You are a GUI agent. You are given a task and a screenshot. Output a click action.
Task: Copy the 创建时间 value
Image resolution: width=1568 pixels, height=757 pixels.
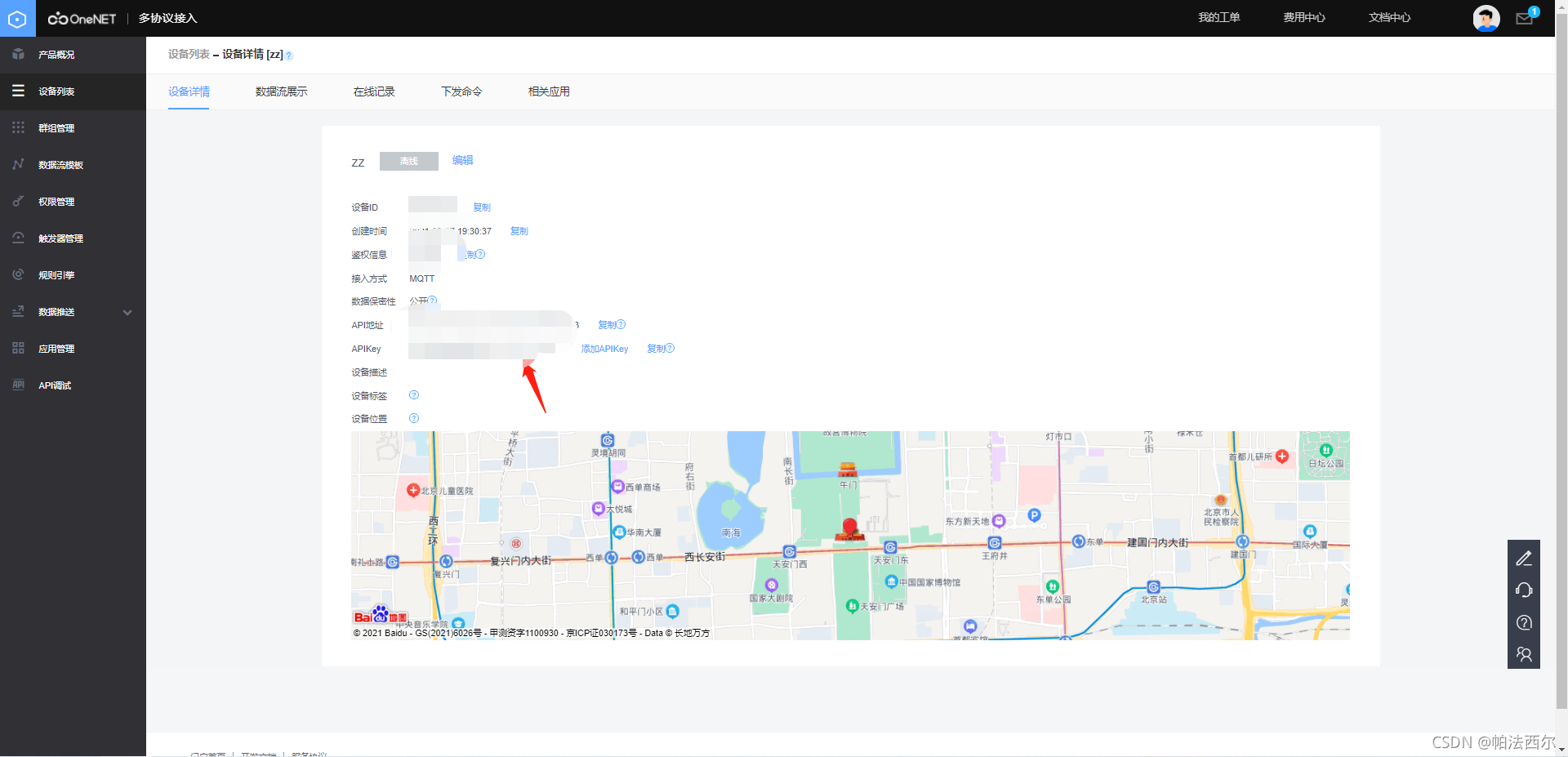pyautogui.click(x=519, y=231)
